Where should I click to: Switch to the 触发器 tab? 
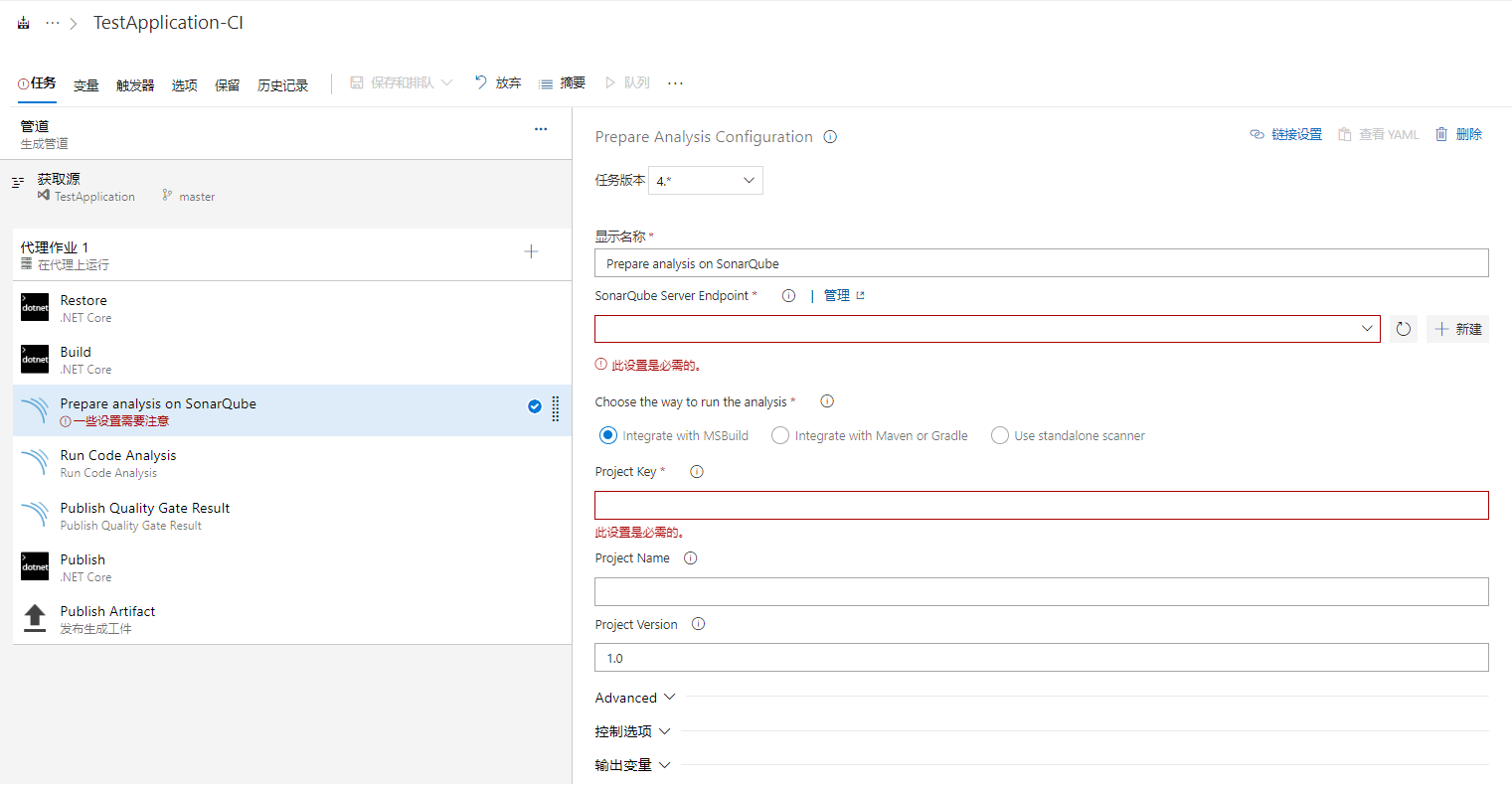135,85
